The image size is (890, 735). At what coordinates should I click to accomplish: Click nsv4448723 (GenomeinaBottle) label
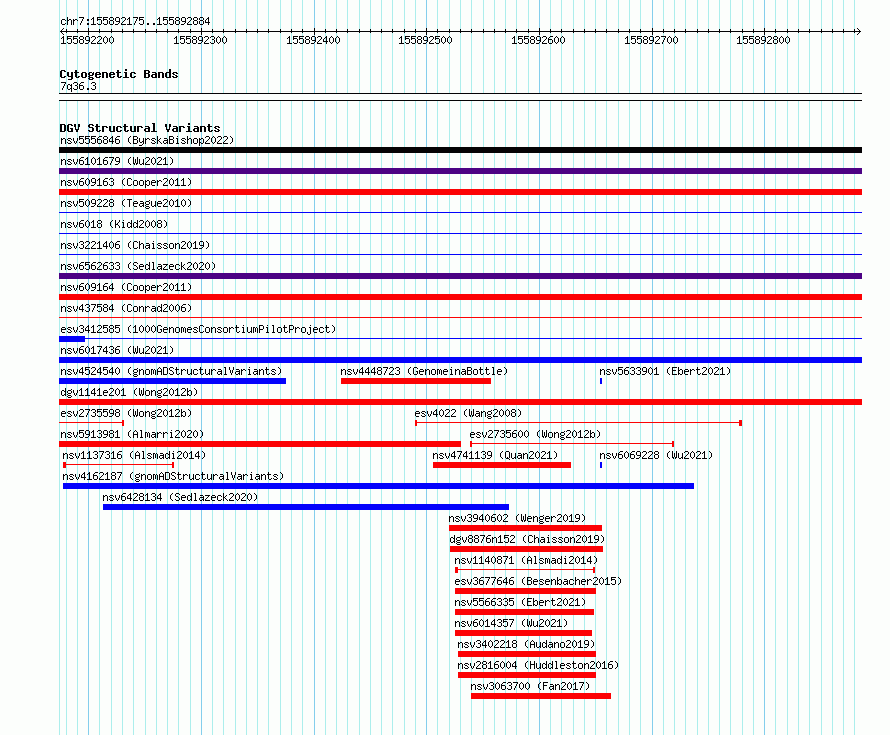(x=424, y=371)
